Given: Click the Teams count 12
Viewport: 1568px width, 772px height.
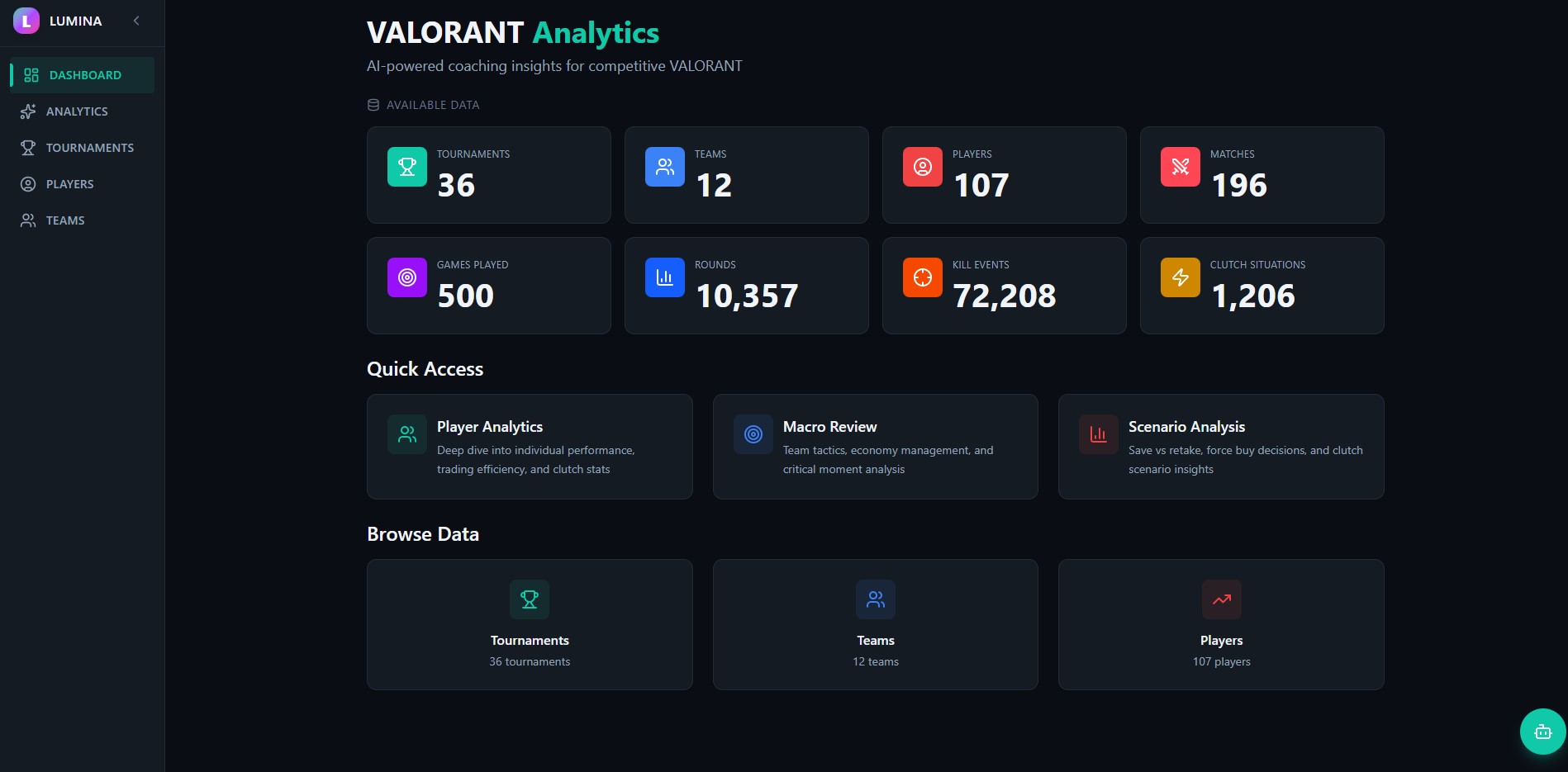Looking at the screenshot, I should click(x=714, y=185).
